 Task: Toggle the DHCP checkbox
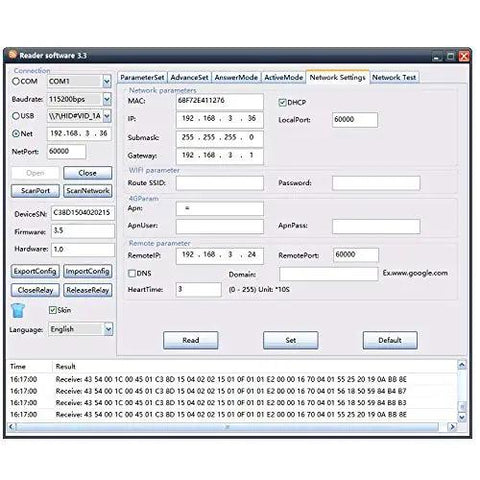(x=282, y=102)
